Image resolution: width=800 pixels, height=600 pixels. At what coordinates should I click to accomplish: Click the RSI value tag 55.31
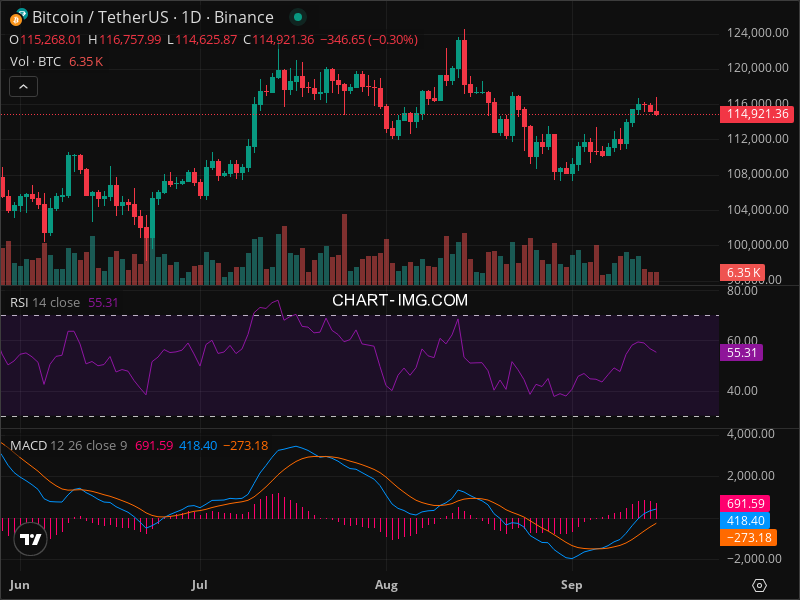click(x=741, y=353)
